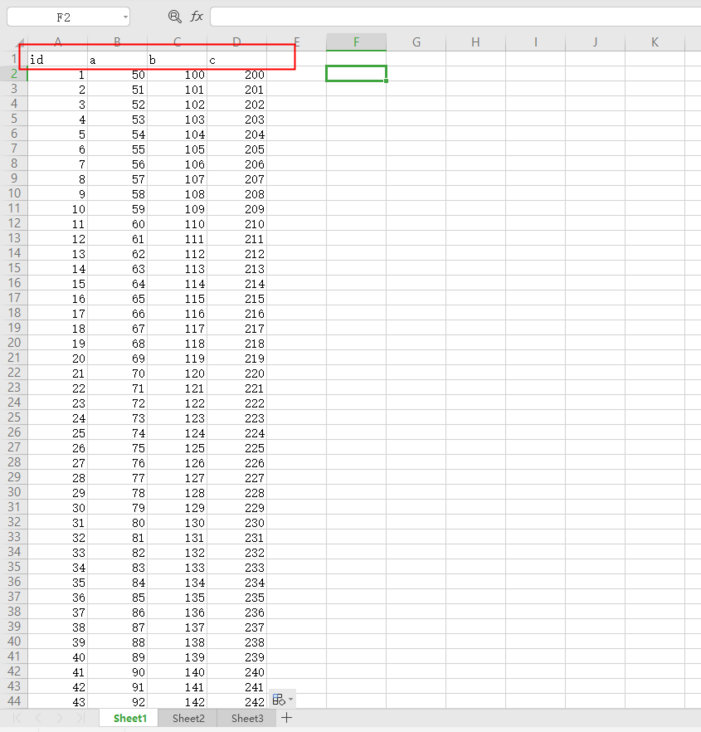Click the select-all corner triangle
Viewport: 701px width, 732px height.
coord(21,42)
